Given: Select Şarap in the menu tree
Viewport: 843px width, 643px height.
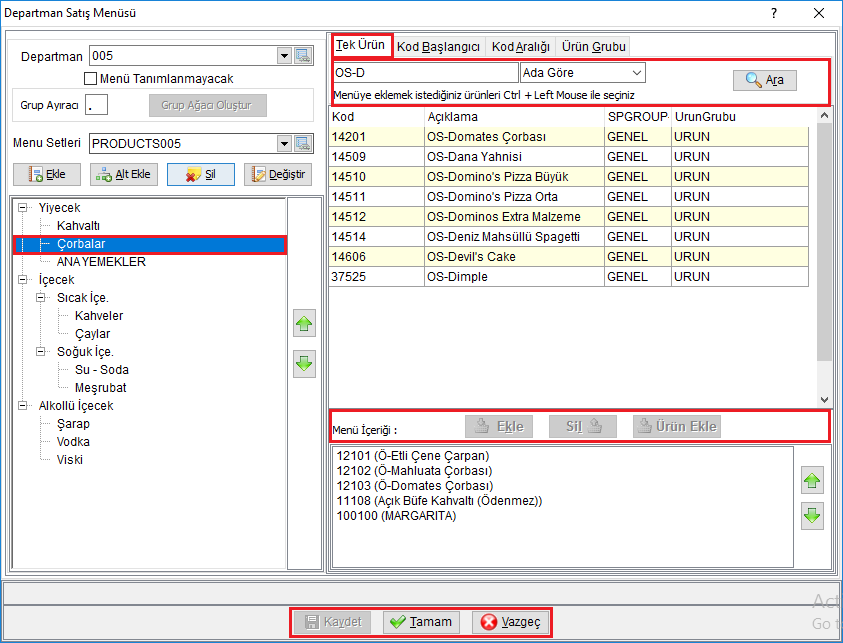Looking at the screenshot, I should point(73,424).
